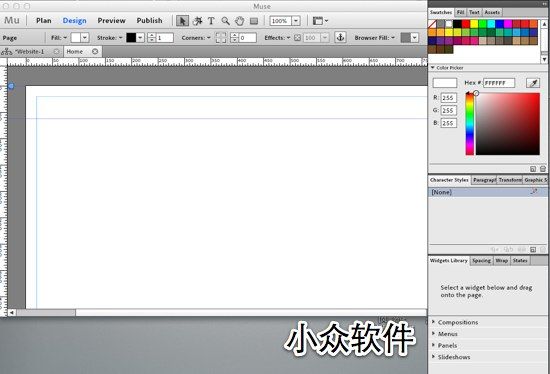Open the Swatches tab
The image size is (550, 374).
pos(441,12)
